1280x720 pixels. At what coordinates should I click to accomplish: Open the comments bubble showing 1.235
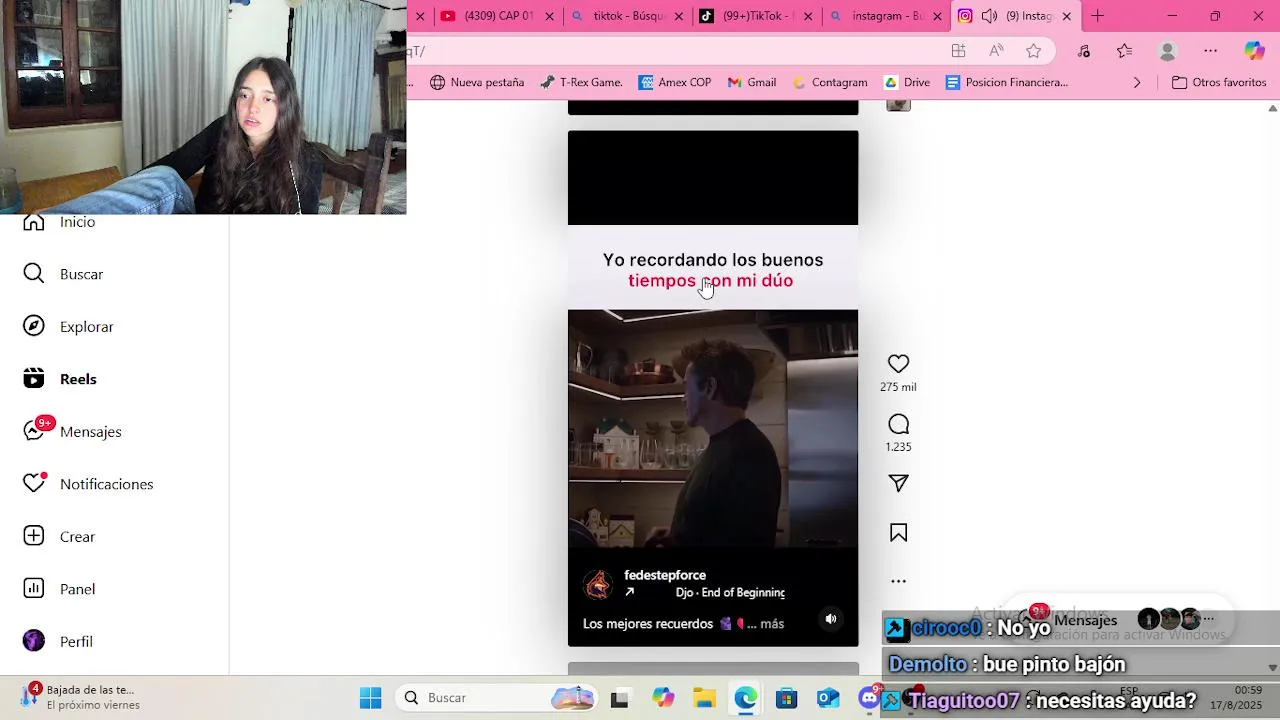[898, 424]
